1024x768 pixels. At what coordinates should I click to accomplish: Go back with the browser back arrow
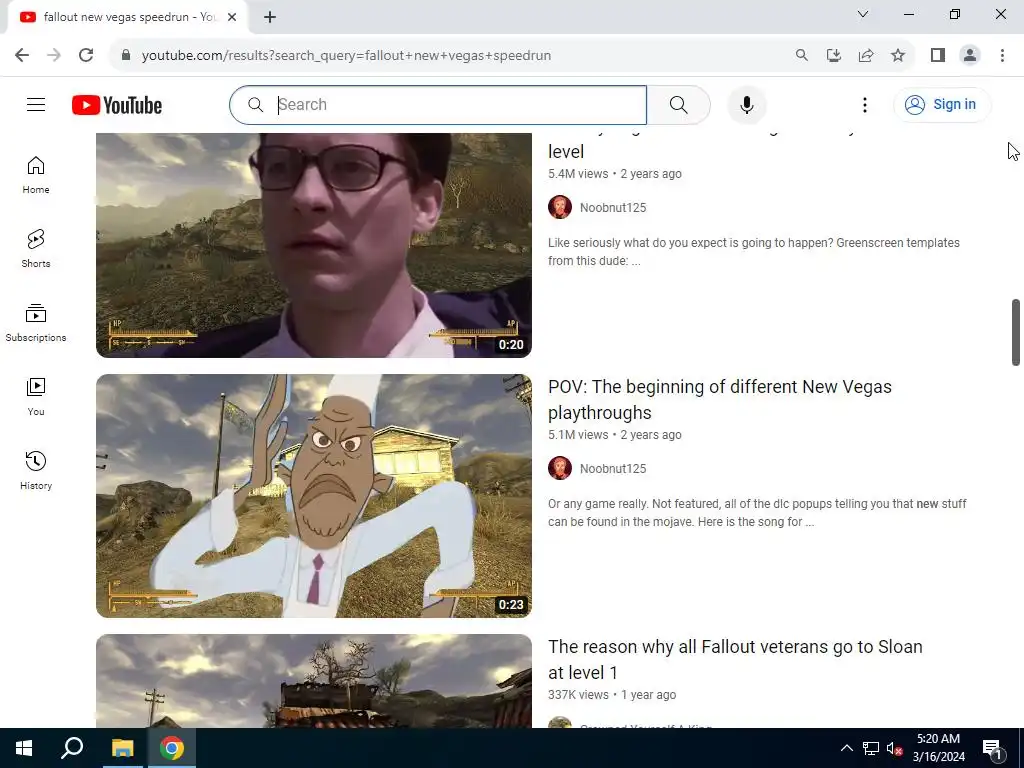pos(22,56)
